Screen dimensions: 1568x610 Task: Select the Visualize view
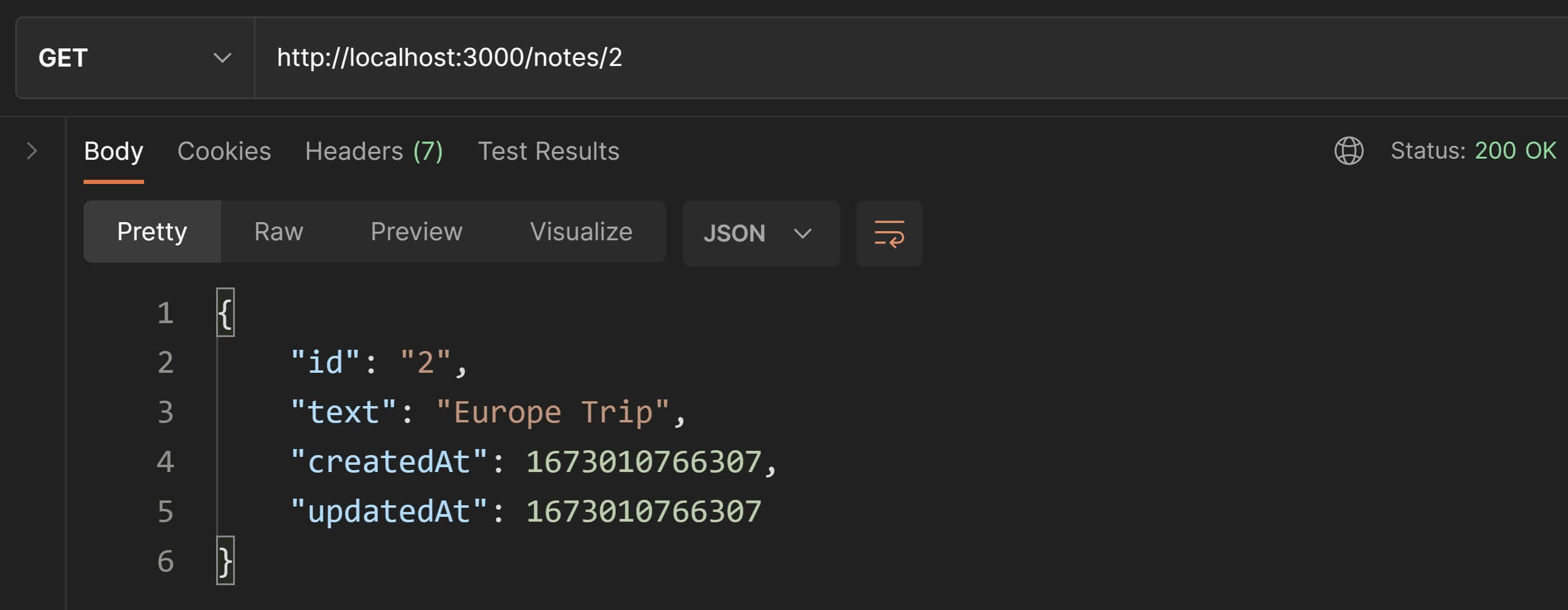pos(581,232)
